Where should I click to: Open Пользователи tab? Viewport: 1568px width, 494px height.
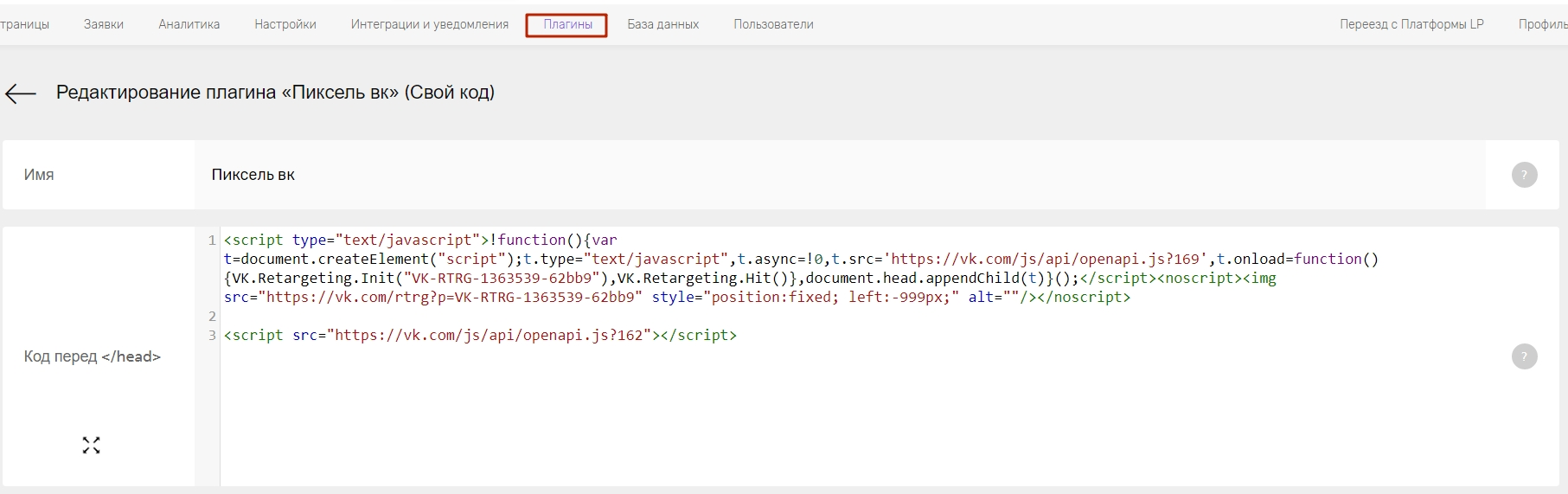click(x=773, y=24)
